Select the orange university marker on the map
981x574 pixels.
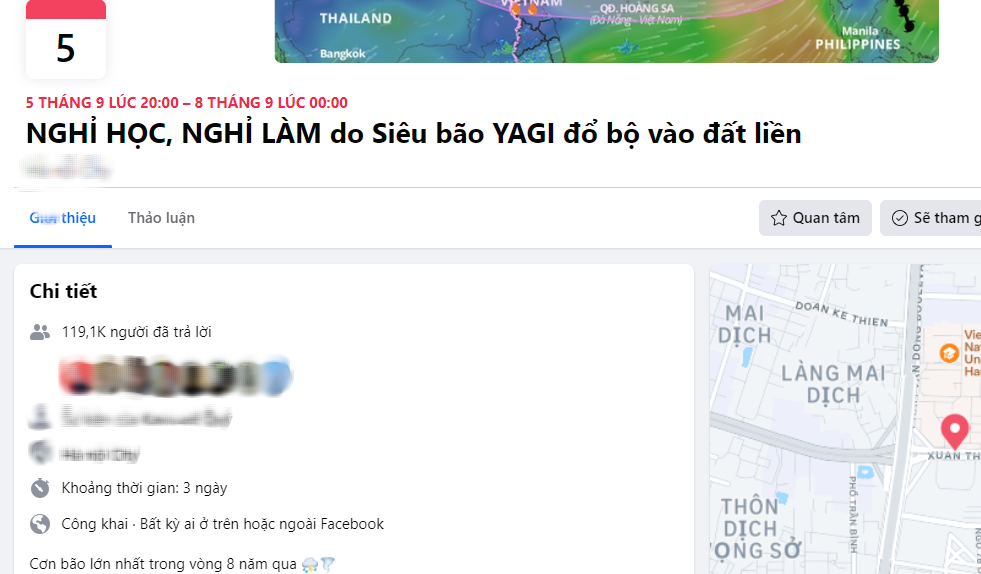click(949, 353)
